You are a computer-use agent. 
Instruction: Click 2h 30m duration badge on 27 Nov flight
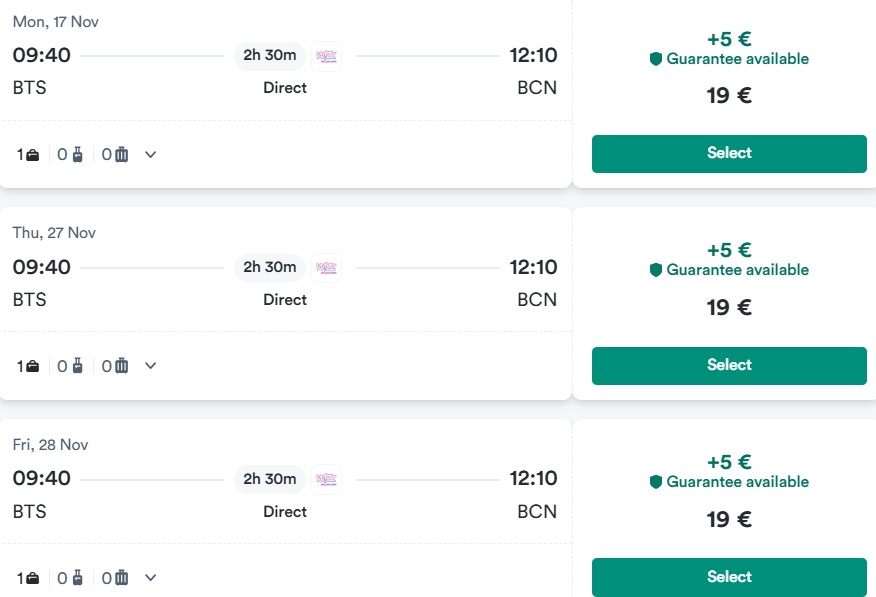[x=270, y=268]
